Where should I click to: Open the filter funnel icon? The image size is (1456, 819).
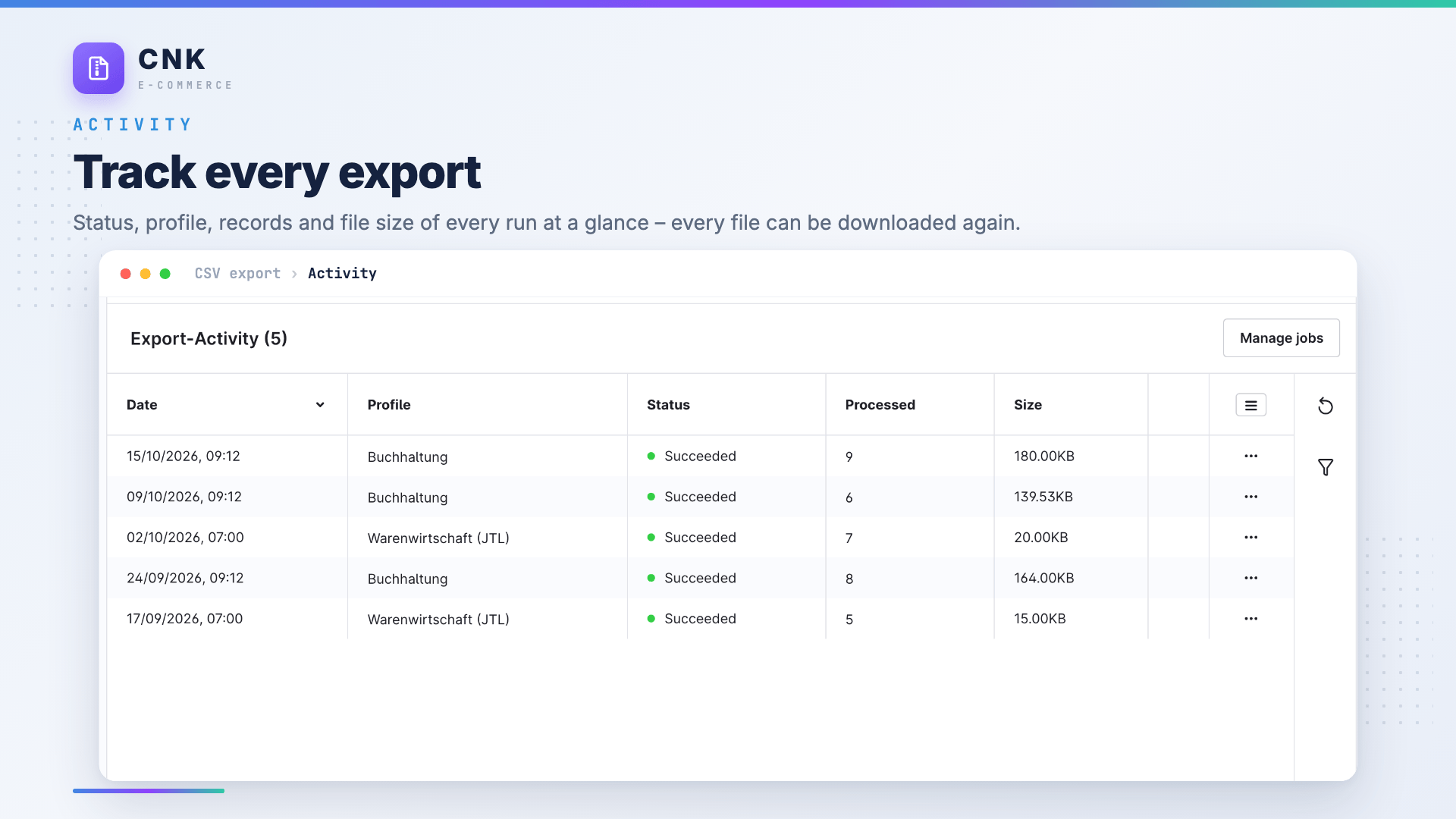coord(1325,467)
